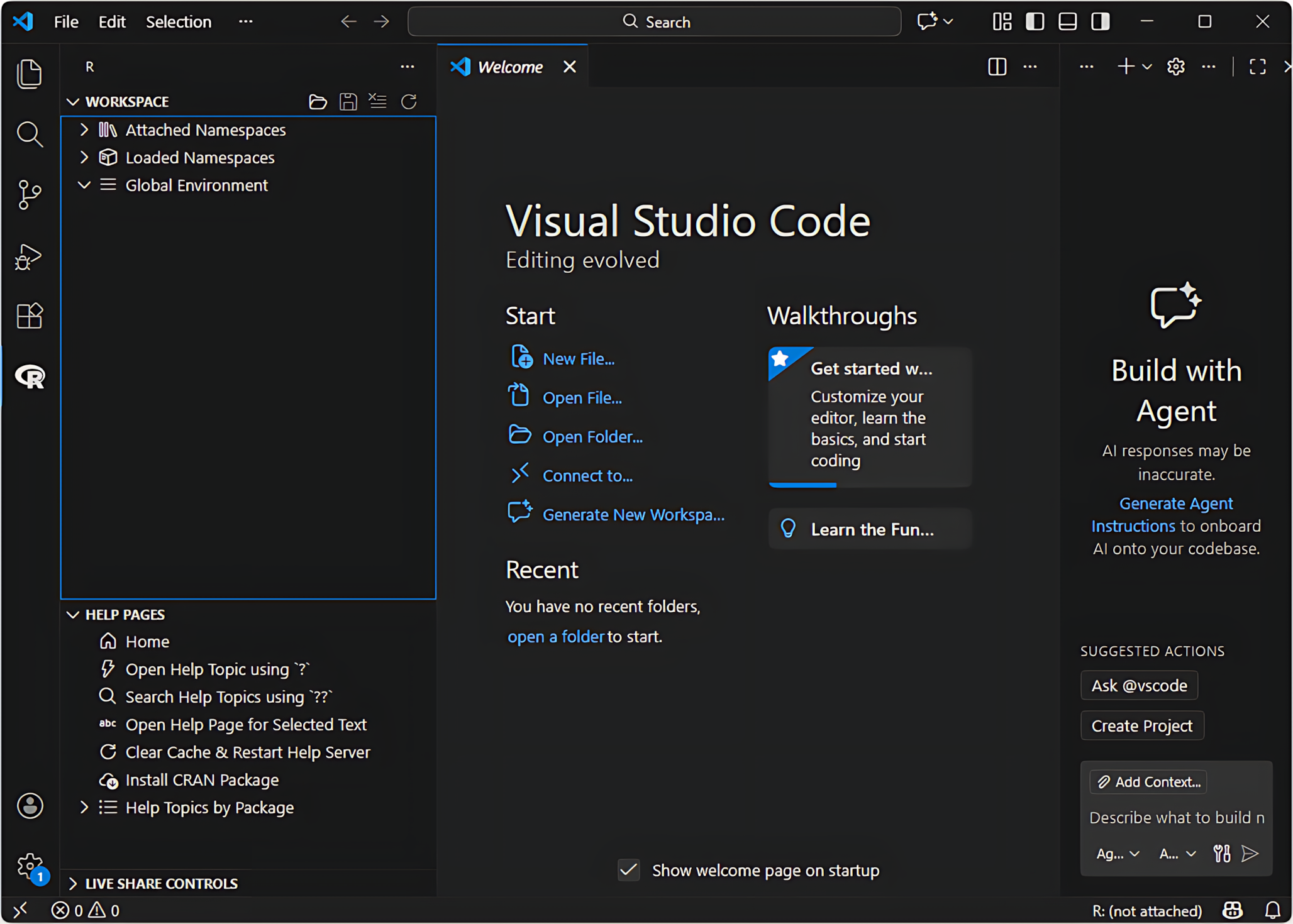The width and height of the screenshot is (1293, 924).
Task: Click the Open Folder... link
Action: [592, 437]
